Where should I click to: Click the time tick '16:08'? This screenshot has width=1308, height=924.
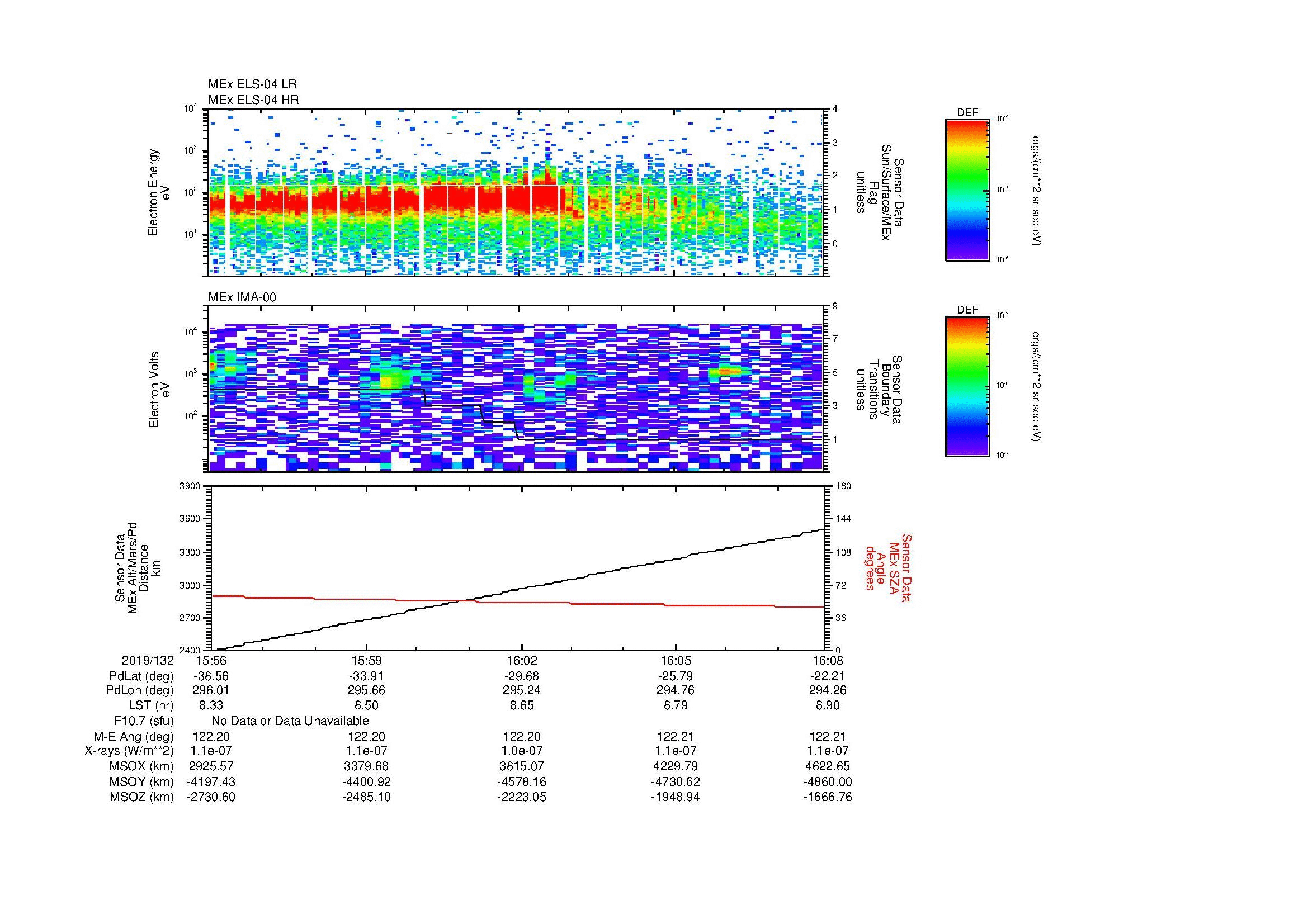click(x=828, y=661)
